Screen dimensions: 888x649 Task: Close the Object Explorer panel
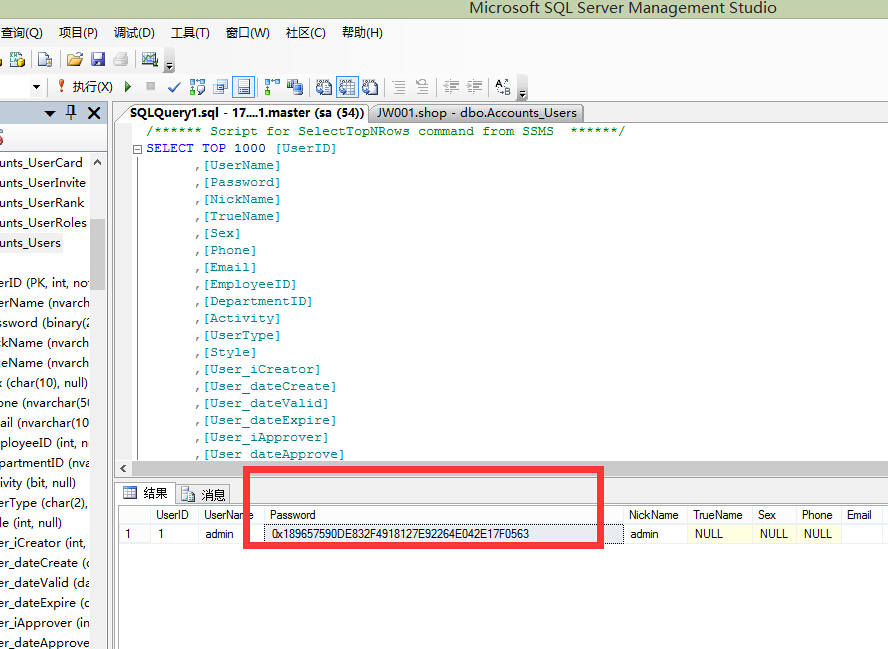click(94, 113)
